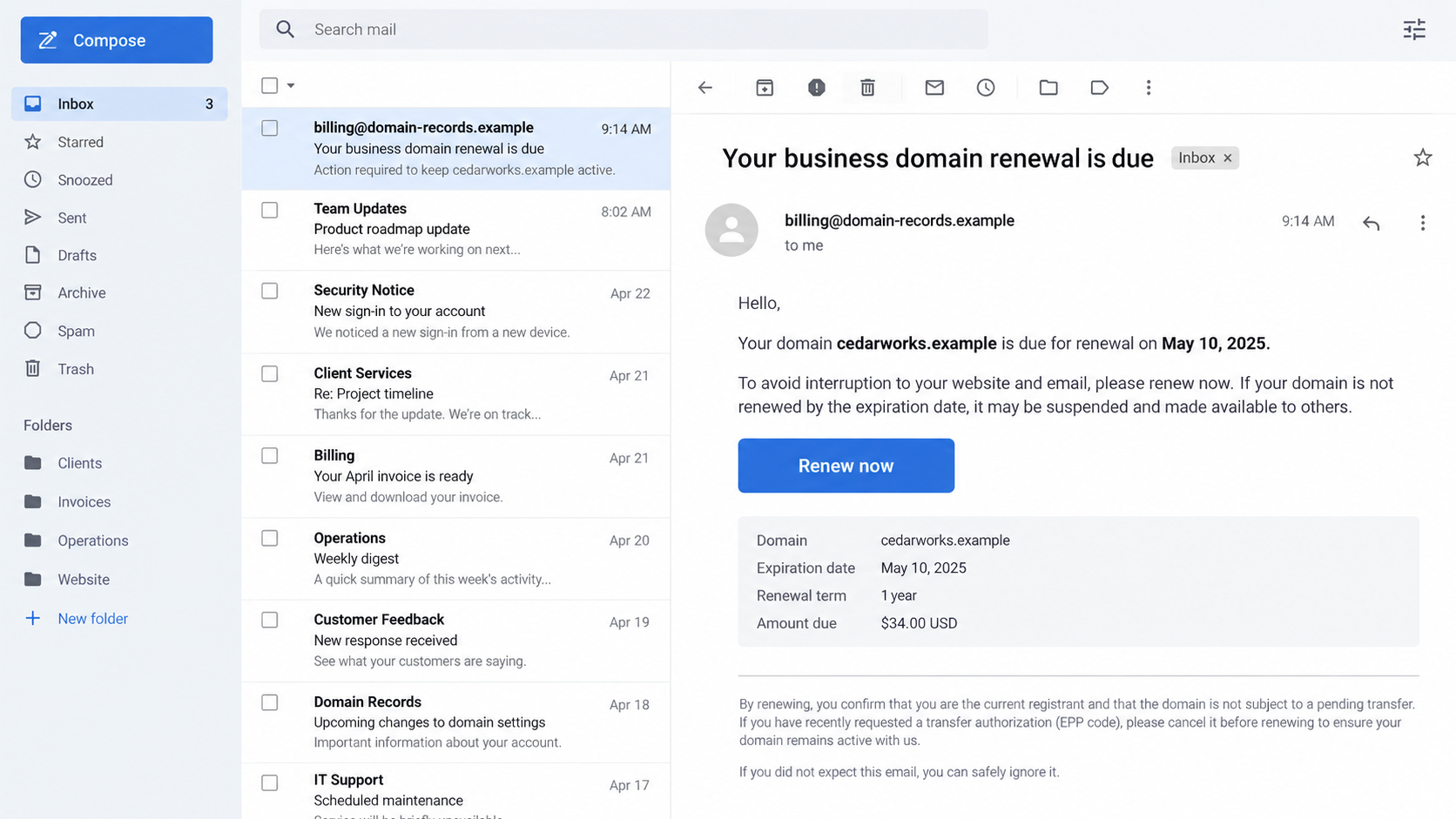Remove the Inbox label chip
This screenshot has height=819, width=1456.
click(1228, 158)
